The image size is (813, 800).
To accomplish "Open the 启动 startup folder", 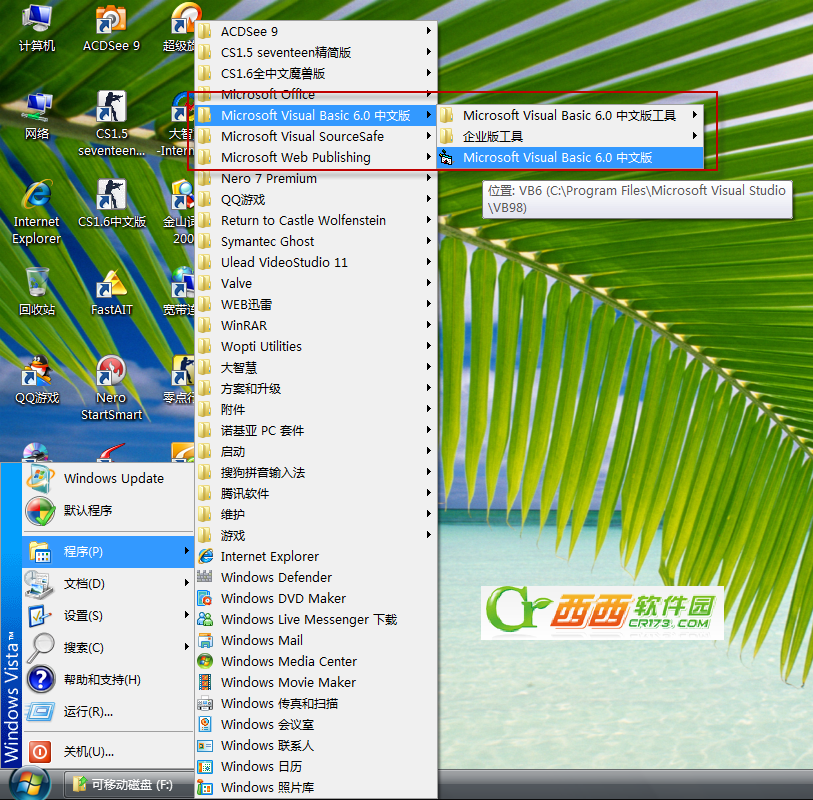I will tap(316, 452).
